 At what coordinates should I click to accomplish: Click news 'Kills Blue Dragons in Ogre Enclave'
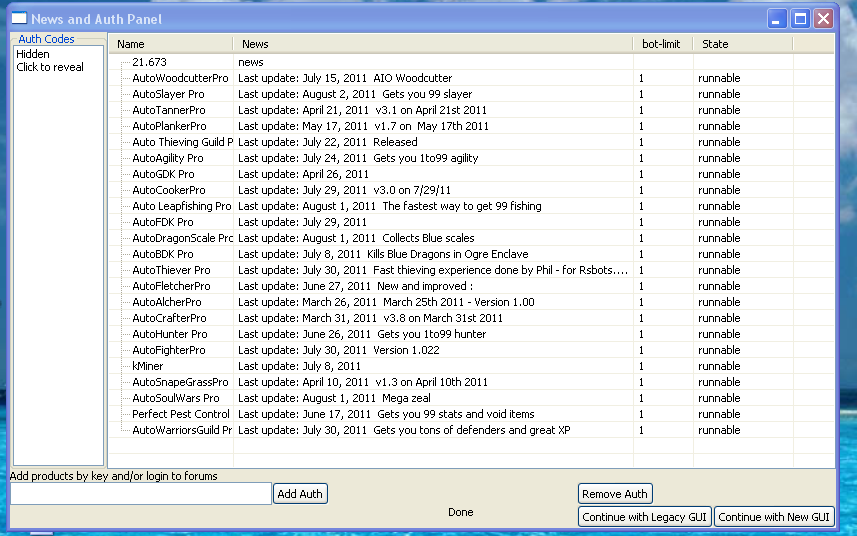(448, 254)
